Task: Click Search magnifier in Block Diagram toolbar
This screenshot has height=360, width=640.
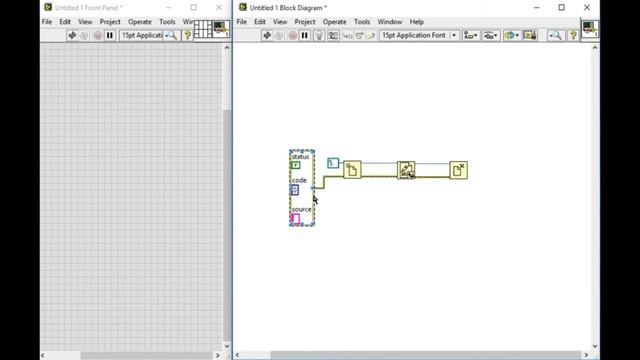Action: tap(555, 36)
